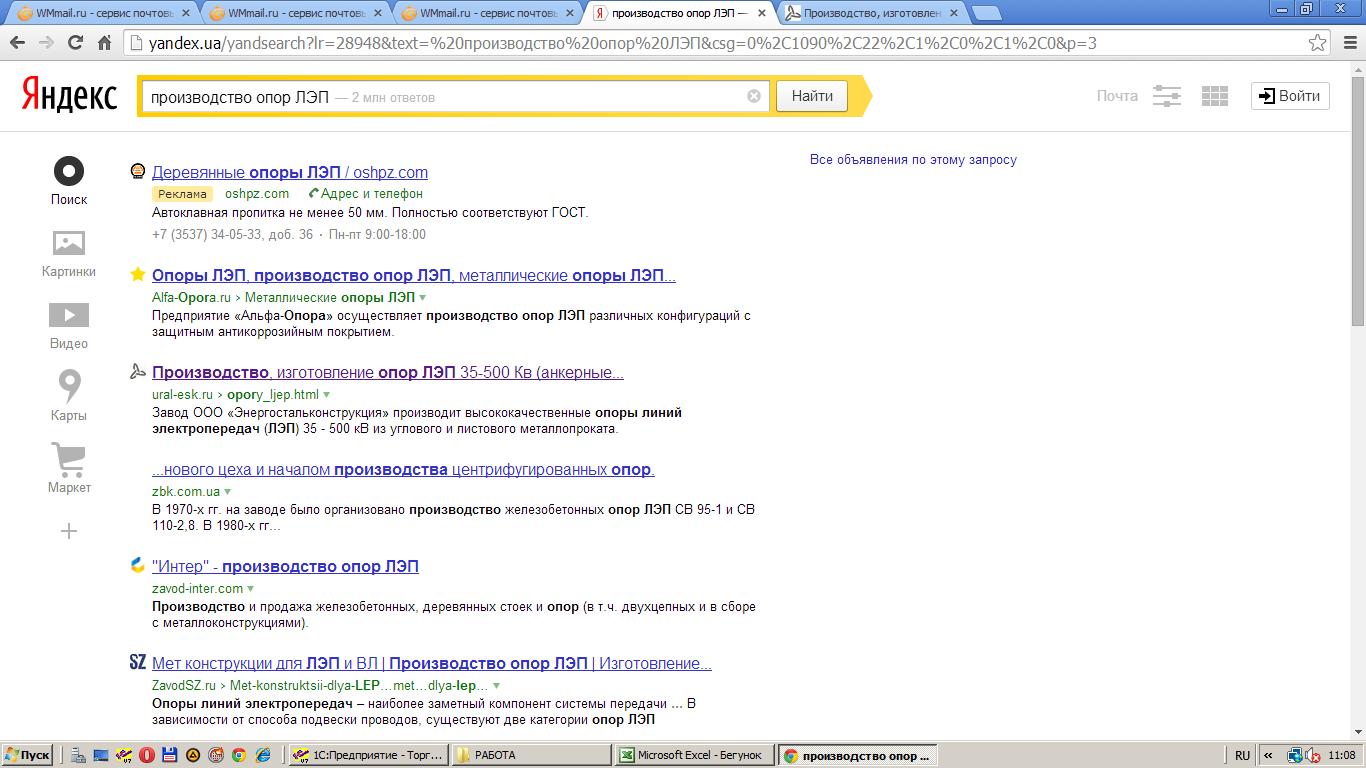This screenshot has width=1366, height=768.
Task: Go to browser home page
Action: [104, 43]
